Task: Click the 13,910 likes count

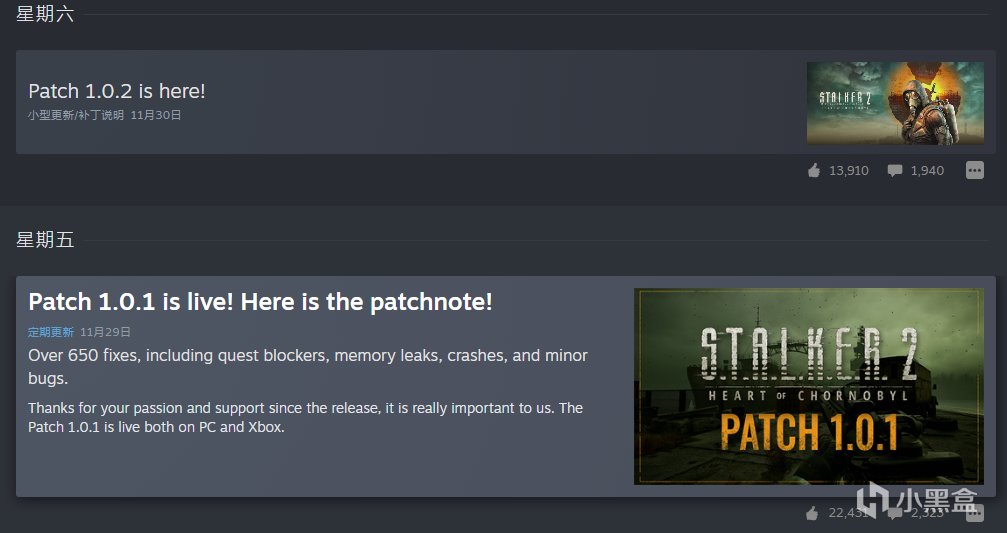Action: tap(848, 170)
